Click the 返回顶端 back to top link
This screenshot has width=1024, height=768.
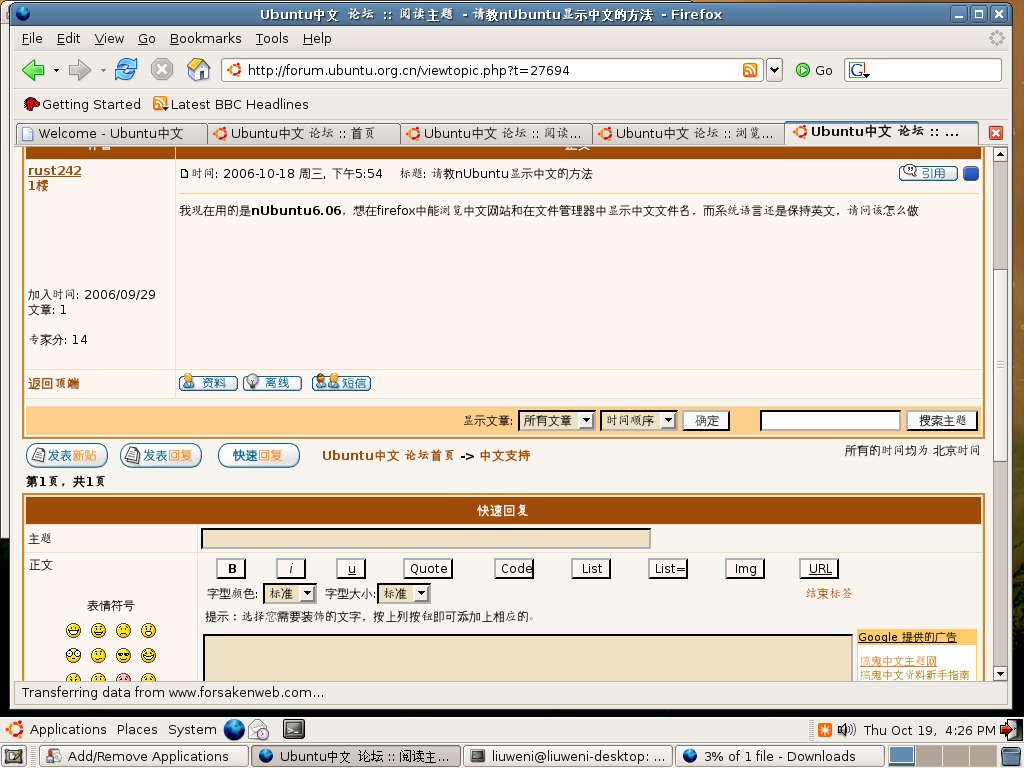pyautogui.click(x=54, y=383)
